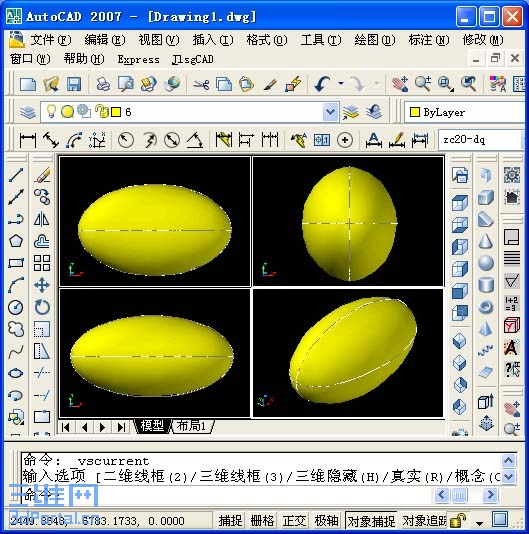Image resolution: width=529 pixels, height=534 pixels.
Task: Create a 3D Sphere solid
Action: click(x=486, y=263)
